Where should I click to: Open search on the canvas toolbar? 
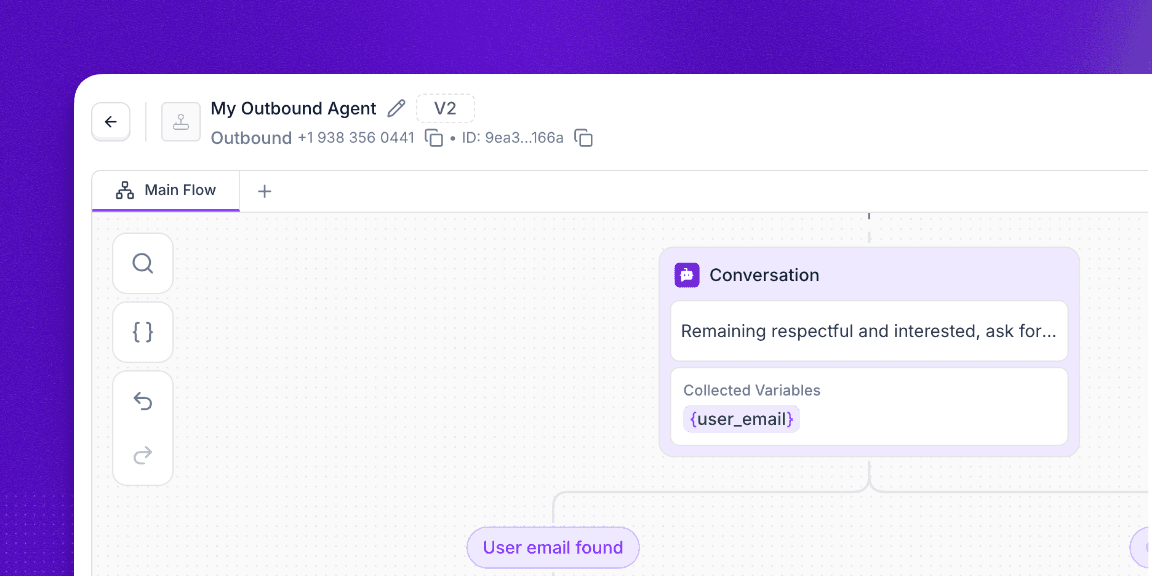point(143,264)
